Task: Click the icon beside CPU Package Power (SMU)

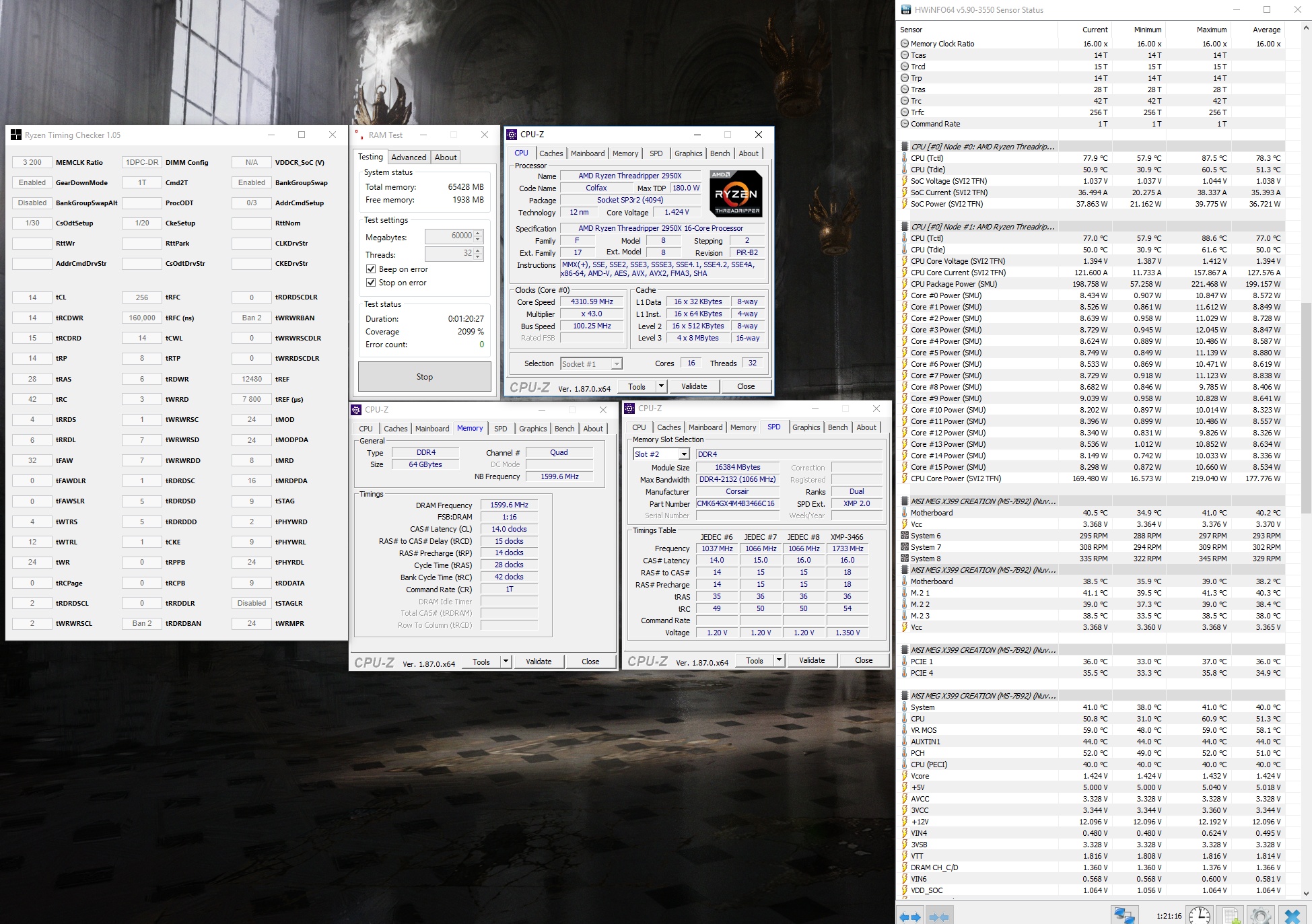Action: pyautogui.click(x=905, y=284)
